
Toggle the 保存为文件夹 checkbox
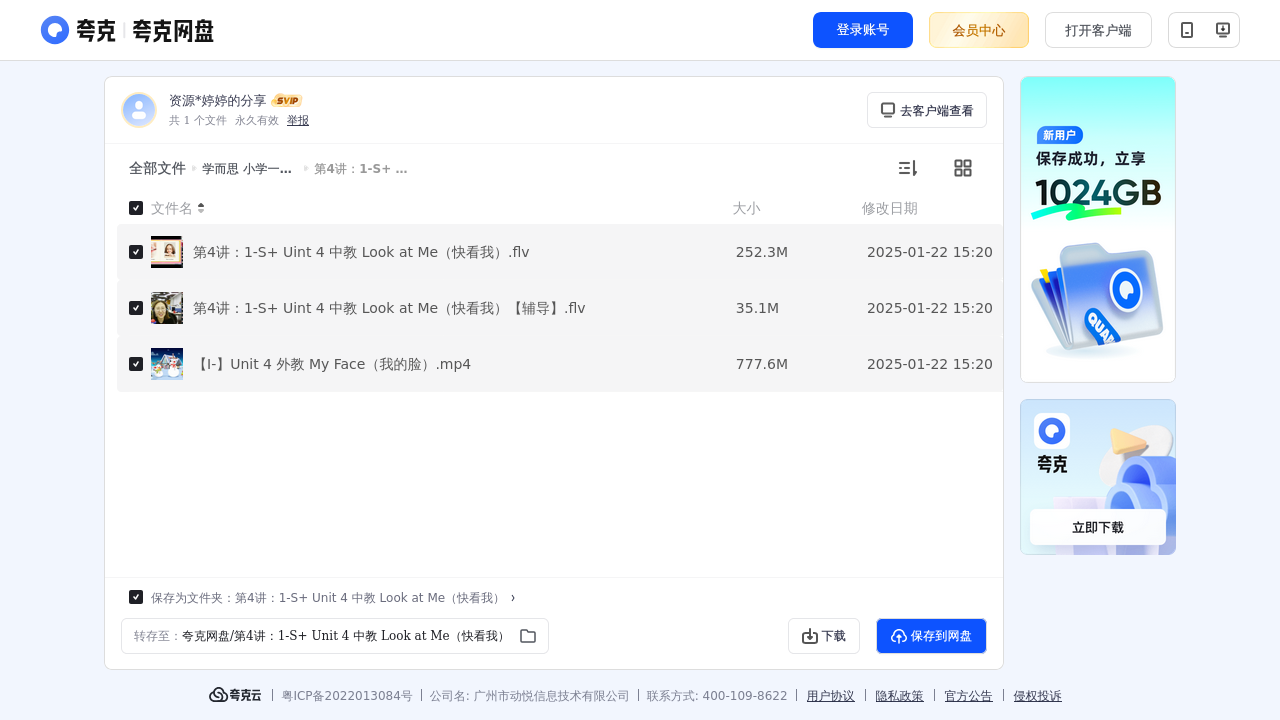tap(136, 597)
